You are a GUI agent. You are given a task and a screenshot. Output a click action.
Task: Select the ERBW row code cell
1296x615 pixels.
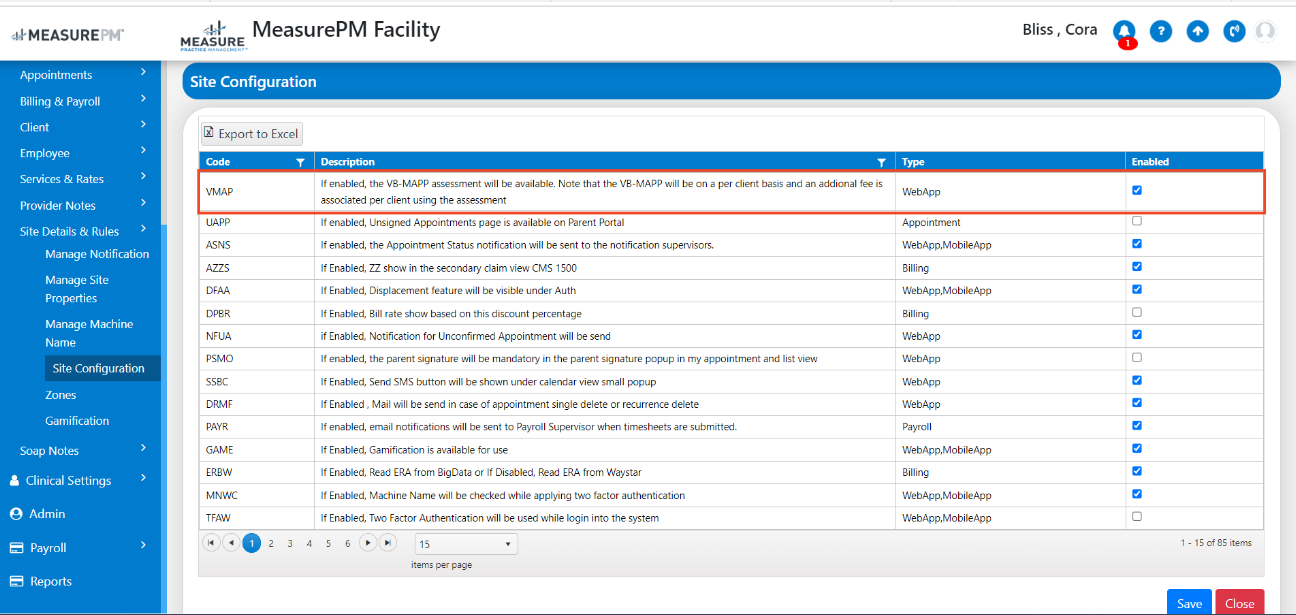(x=257, y=472)
